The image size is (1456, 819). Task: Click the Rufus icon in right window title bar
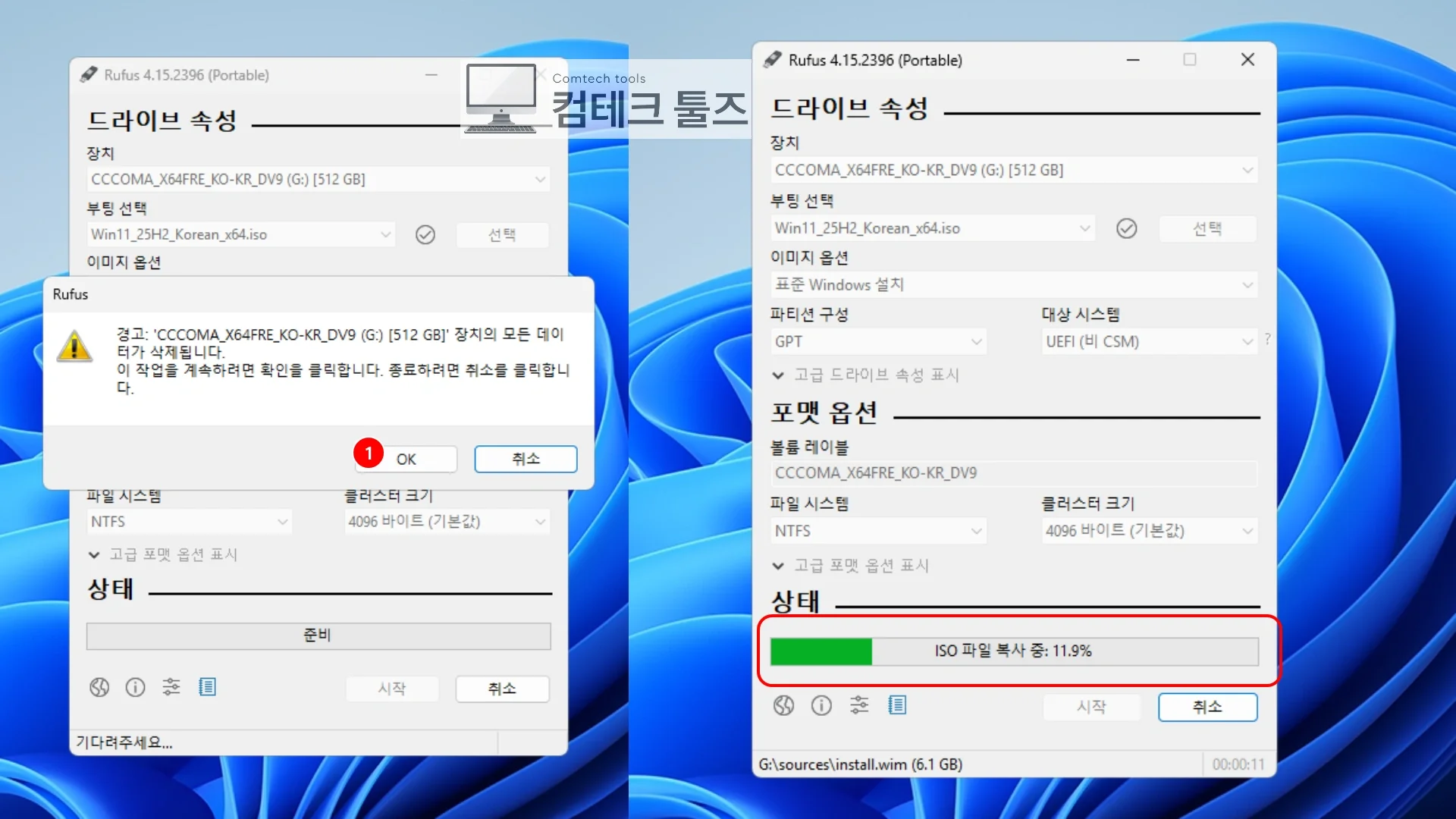pos(773,59)
